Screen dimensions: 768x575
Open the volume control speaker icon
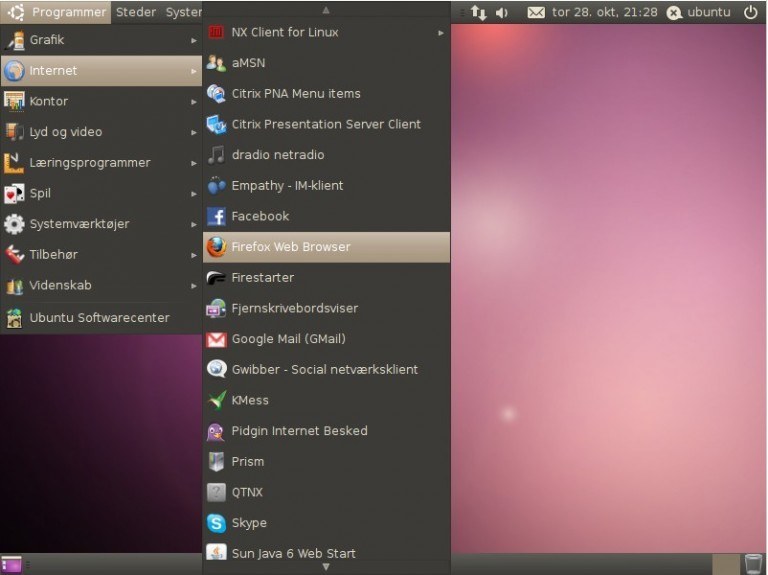[x=502, y=12]
